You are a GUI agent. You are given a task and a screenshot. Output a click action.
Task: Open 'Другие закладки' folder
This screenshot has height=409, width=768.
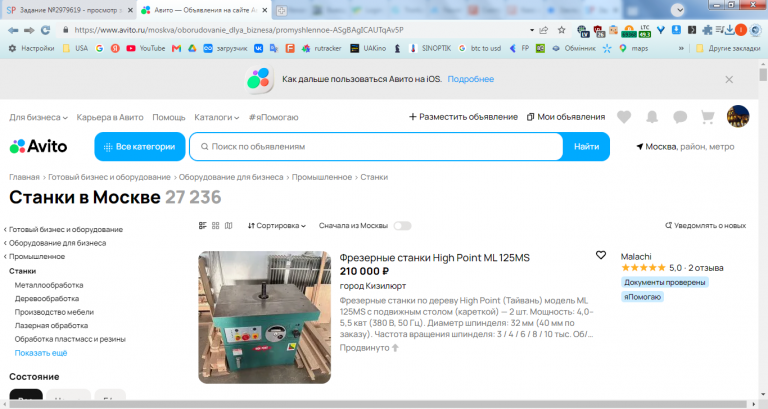(x=728, y=48)
